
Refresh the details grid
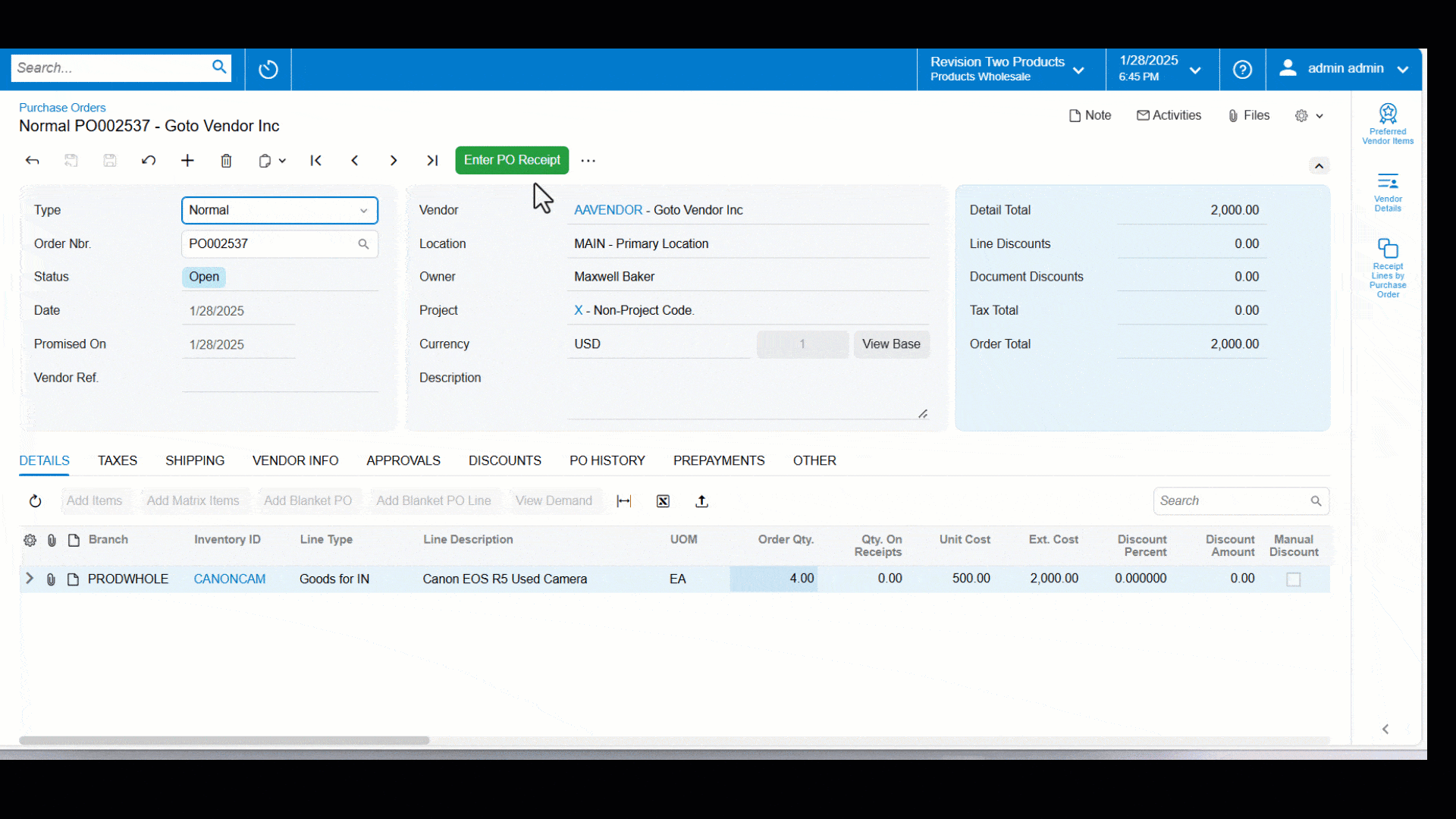pos(35,501)
